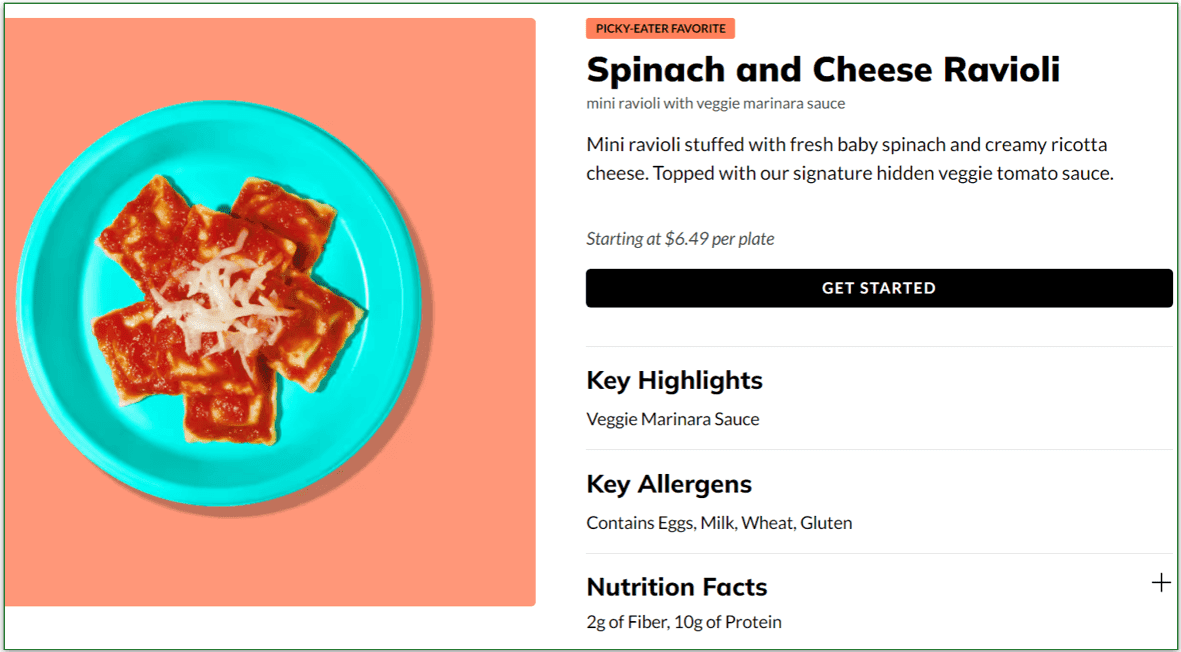Select the 2g of Fiber nutrition text
The height and width of the screenshot is (652, 1181).
coord(625,621)
